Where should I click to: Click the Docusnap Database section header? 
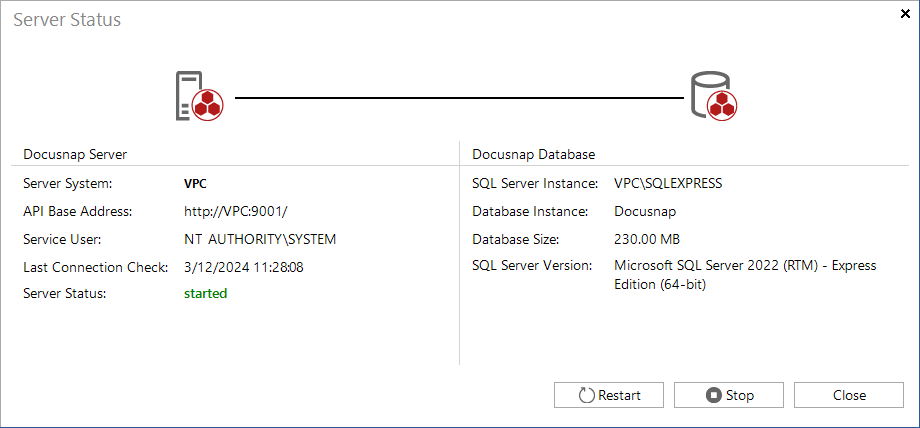click(533, 154)
